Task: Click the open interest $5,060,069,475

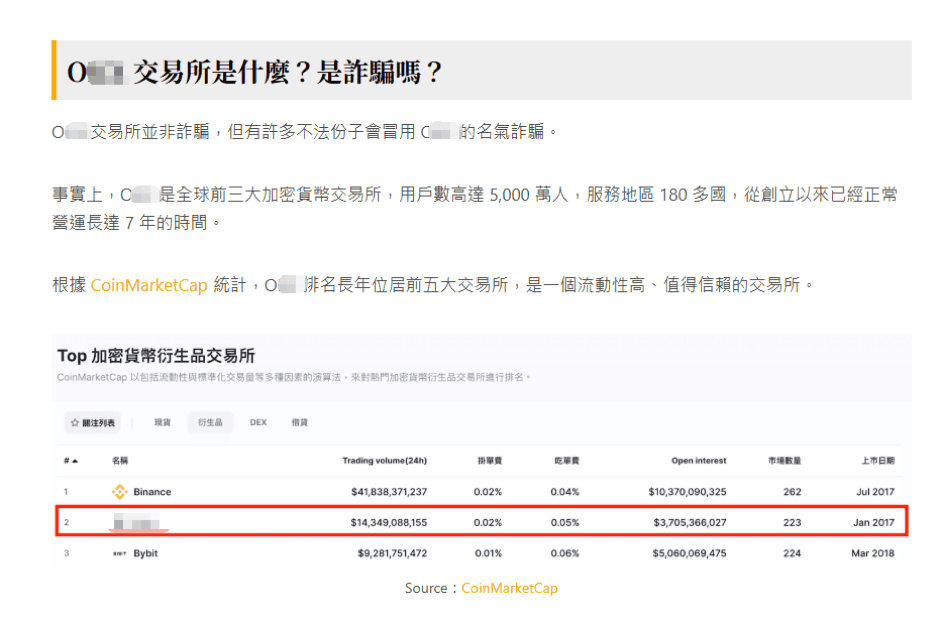Action: [x=689, y=553]
